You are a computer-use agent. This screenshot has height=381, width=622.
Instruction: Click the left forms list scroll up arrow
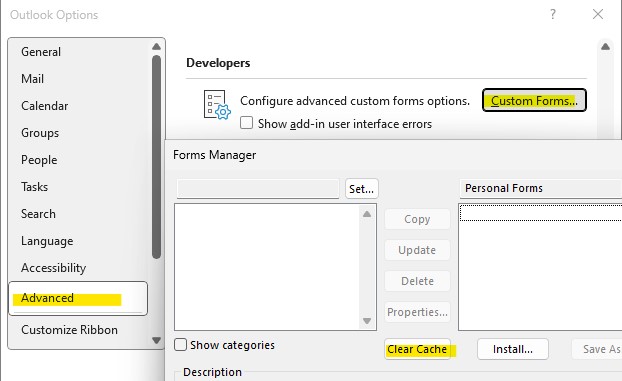[x=367, y=214]
